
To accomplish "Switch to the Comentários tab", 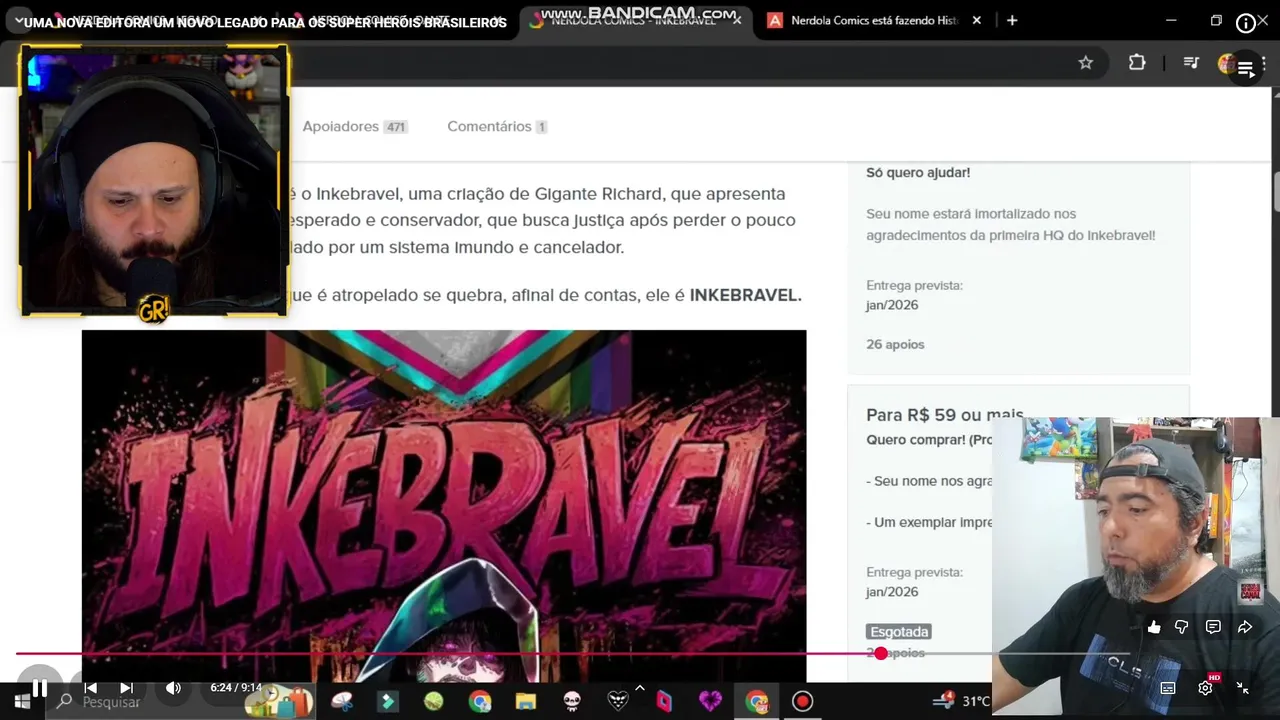I will click(x=497, y=127).
